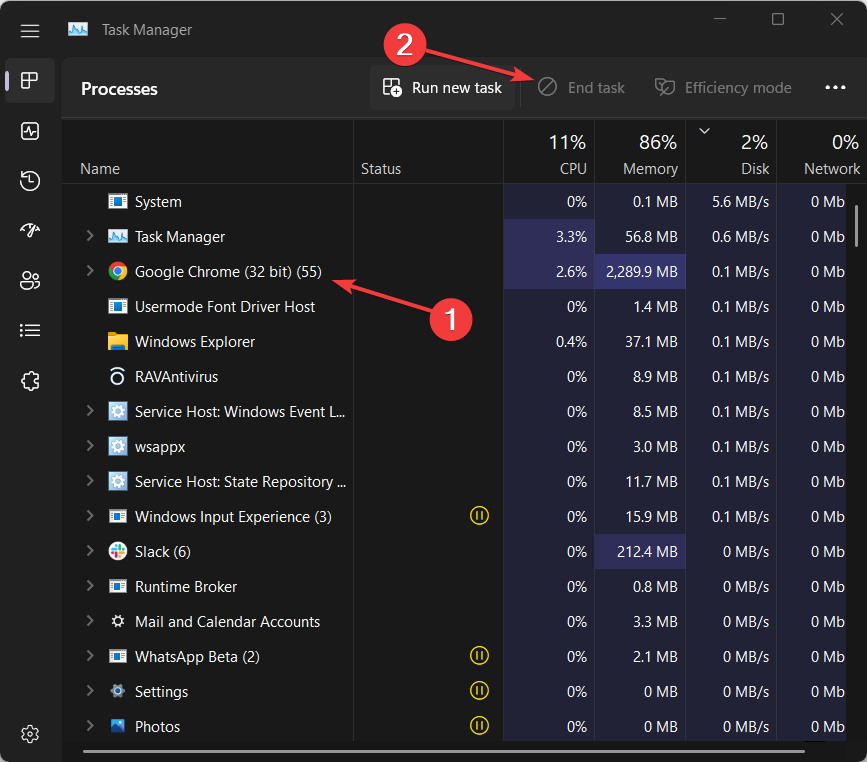Click suspended status icon for Photos

tap(479, 726)
